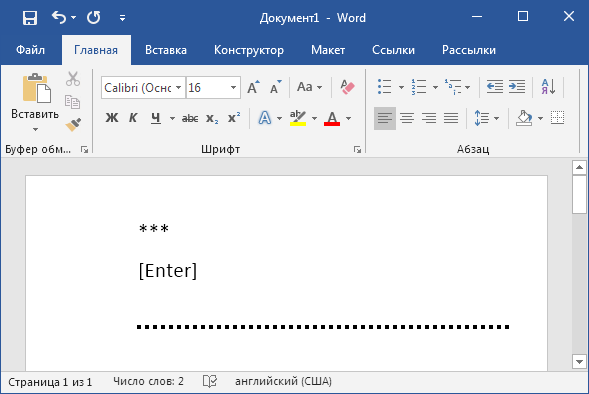Image resolution: width=589 pixels, height=394 pixels.
Task: Decrease font size with small A icon
Action: [x=275, y=87]
